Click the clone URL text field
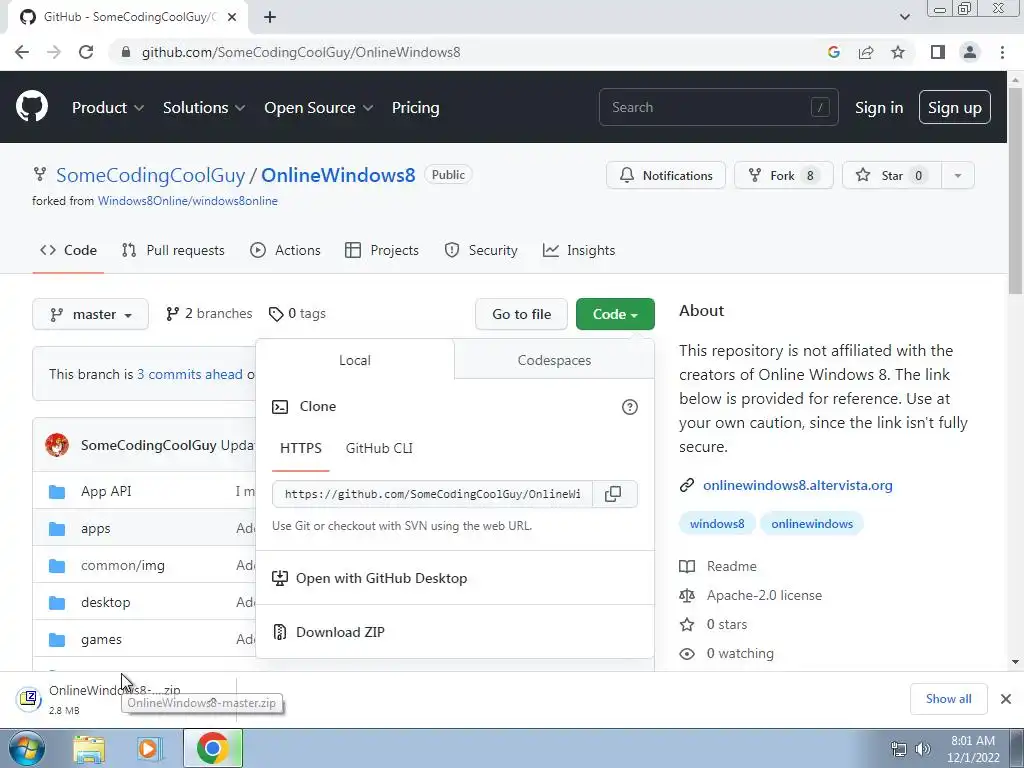Viewport: 1024px width, 768px height. pyautogui.click(x=432, y=494)
